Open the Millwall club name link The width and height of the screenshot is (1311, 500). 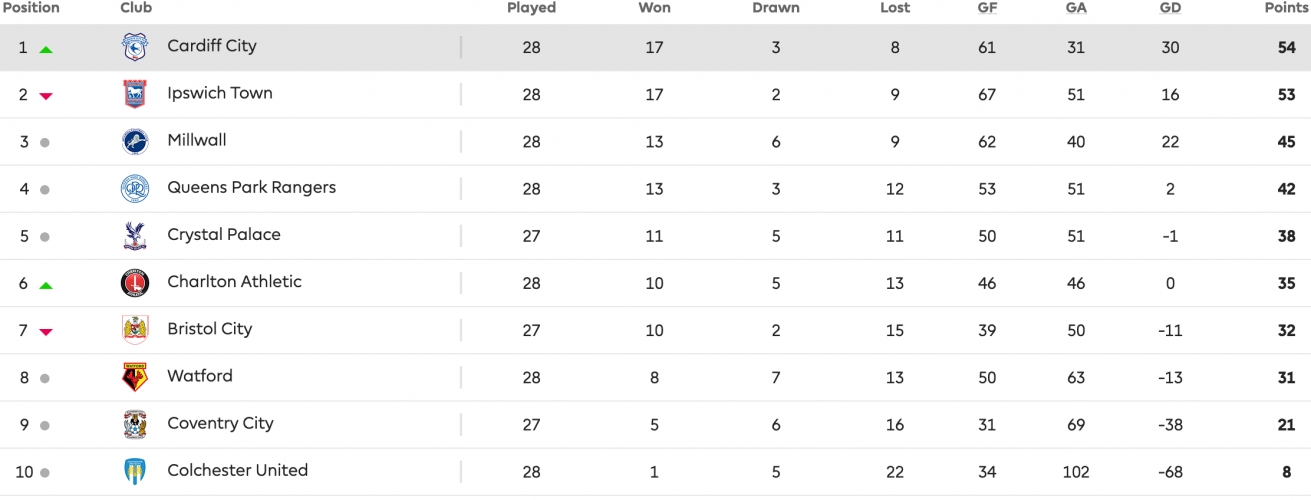pyautogui.click(x=197, y=140)
